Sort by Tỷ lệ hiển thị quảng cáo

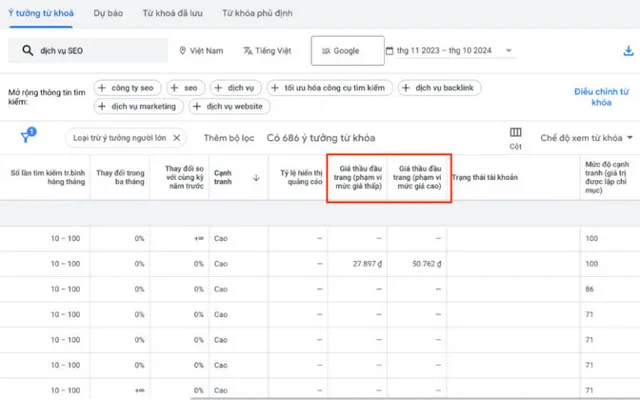point(301,177)
